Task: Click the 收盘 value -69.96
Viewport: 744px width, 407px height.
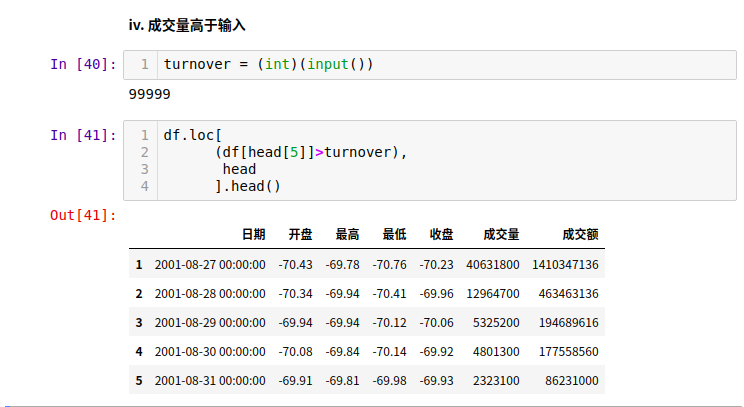Action: pyautogui.click(x=437, y=294)
